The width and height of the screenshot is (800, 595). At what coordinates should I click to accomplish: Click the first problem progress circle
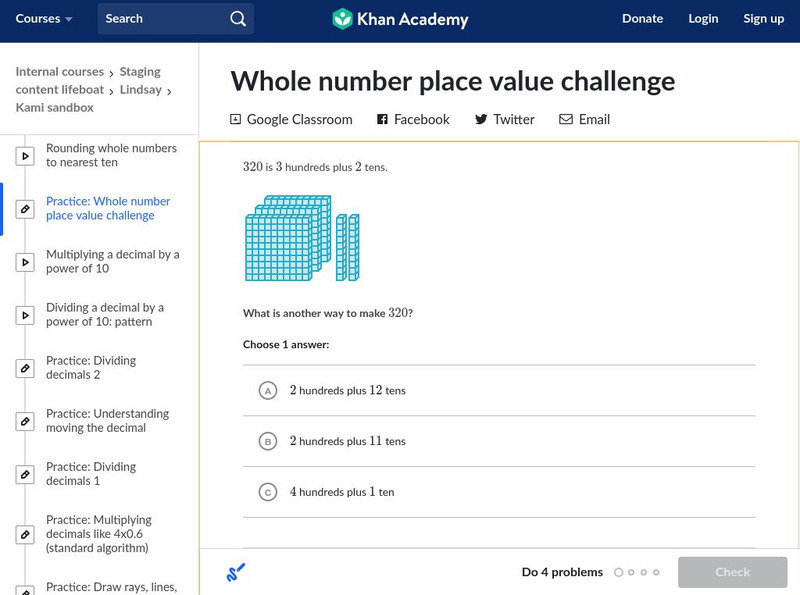(x=618, y=573)
